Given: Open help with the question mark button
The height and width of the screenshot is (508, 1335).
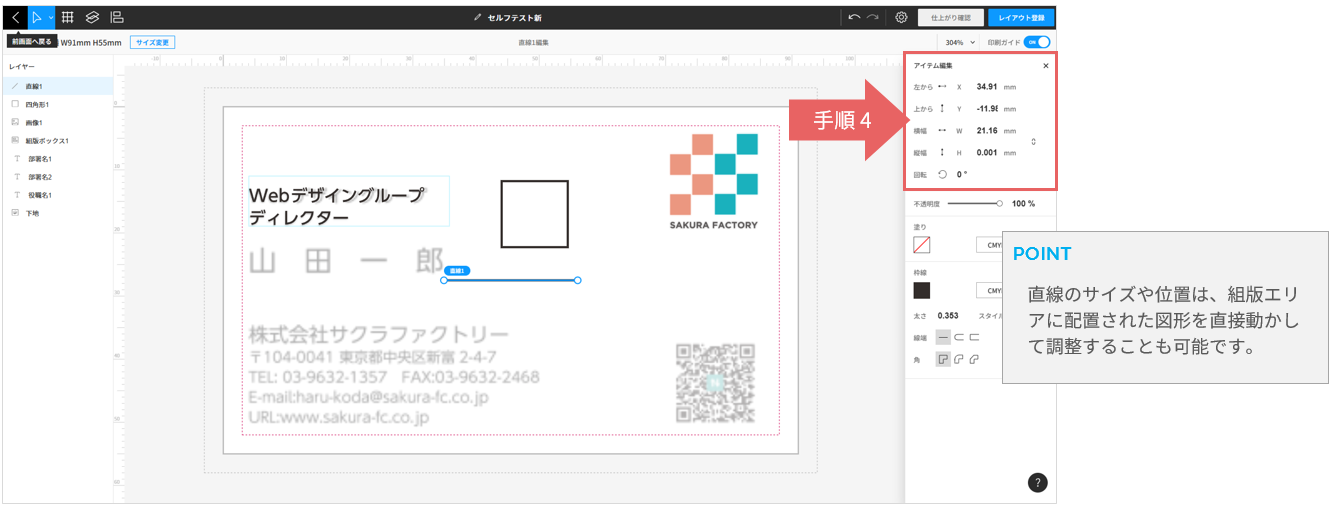Looking at the screenshot, I should pos(1038,483).
